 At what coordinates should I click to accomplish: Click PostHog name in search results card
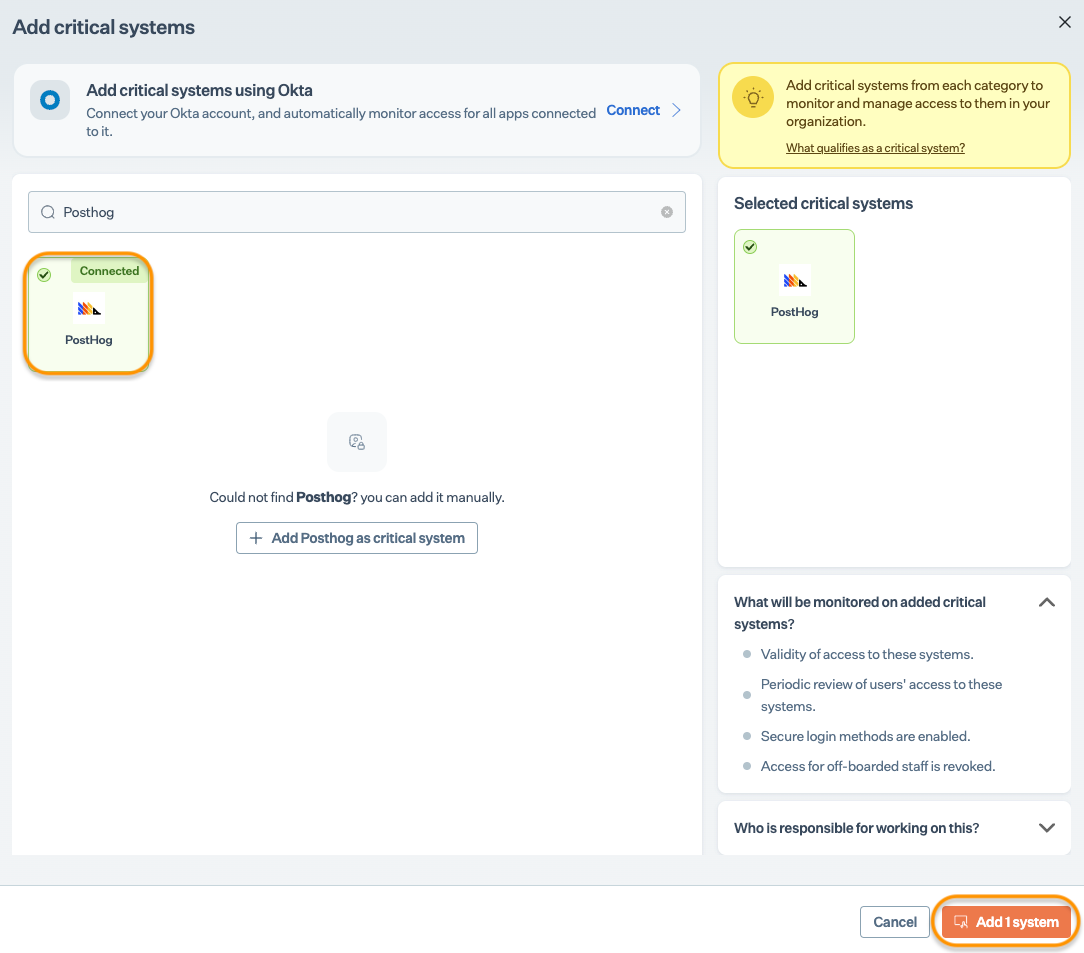pos(88,340)
